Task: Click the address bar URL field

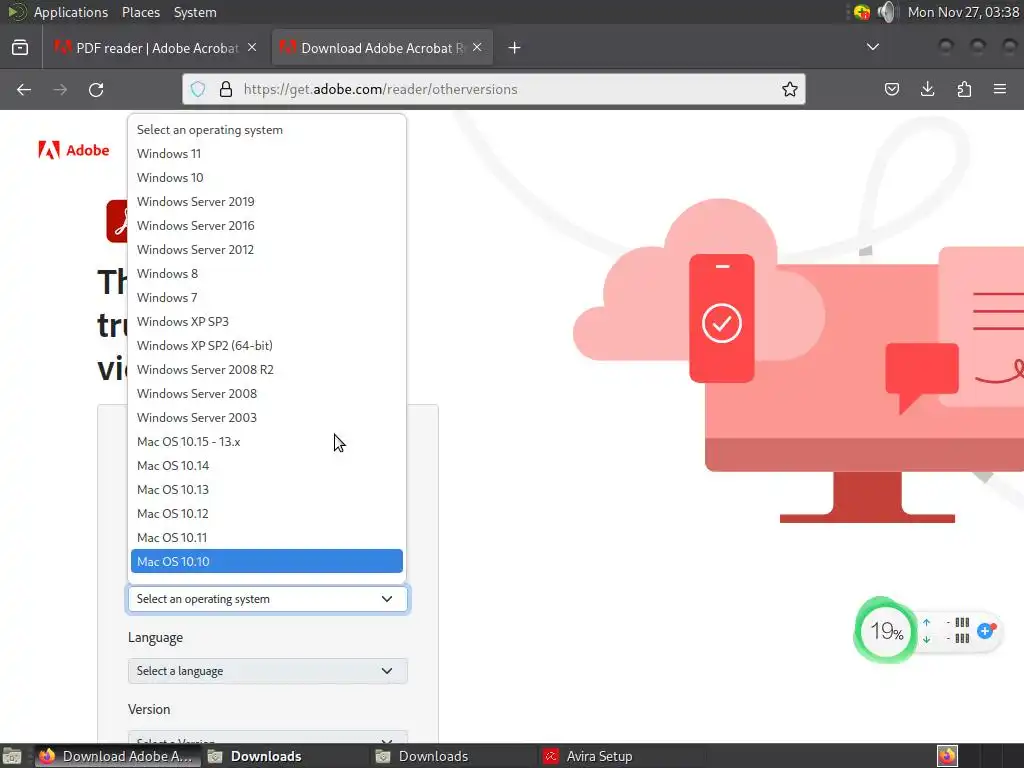Action: [x=494, y=89]
